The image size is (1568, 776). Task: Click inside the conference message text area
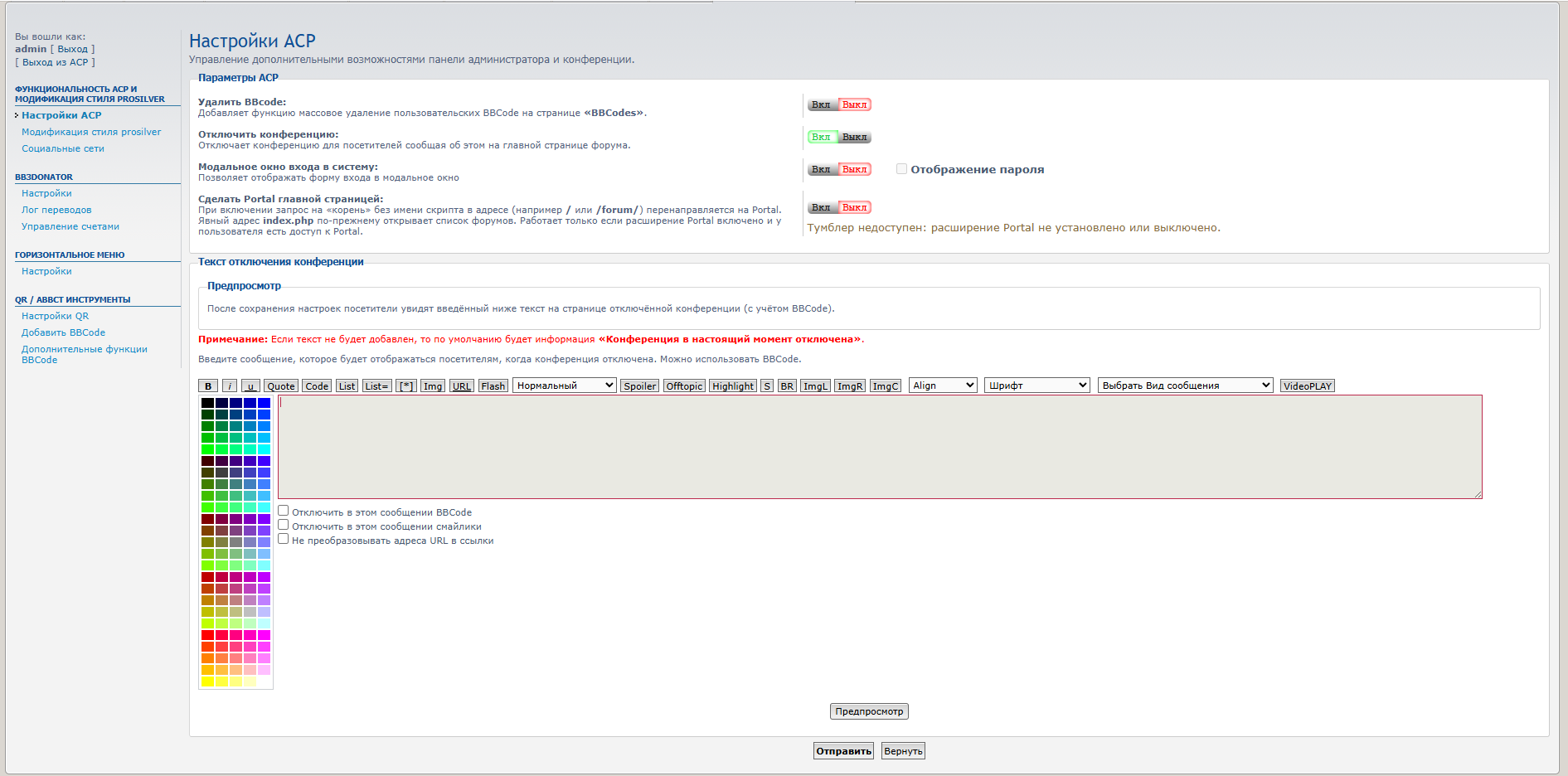(879, 447)
